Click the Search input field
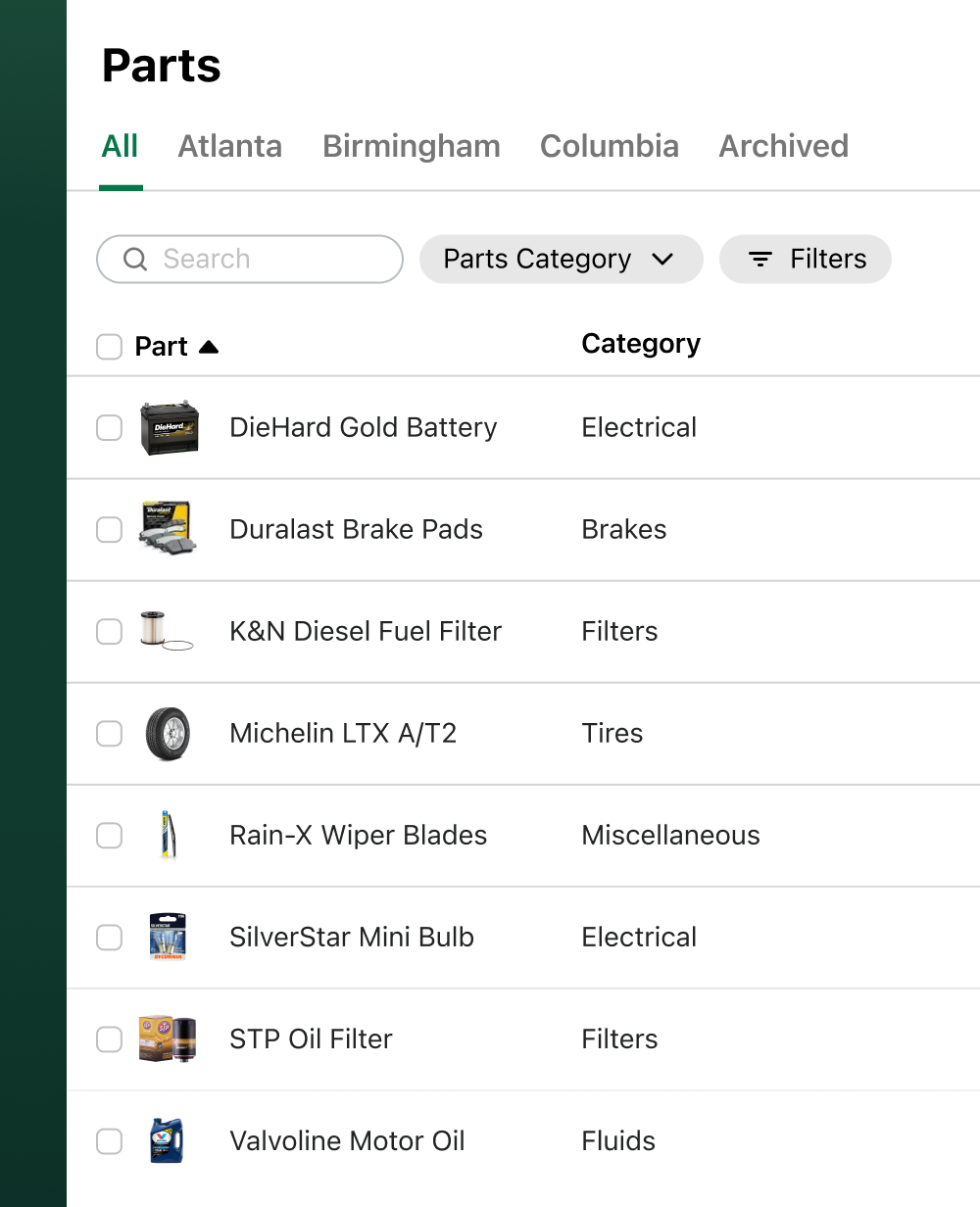980x1207 pixels. [250, 259]
